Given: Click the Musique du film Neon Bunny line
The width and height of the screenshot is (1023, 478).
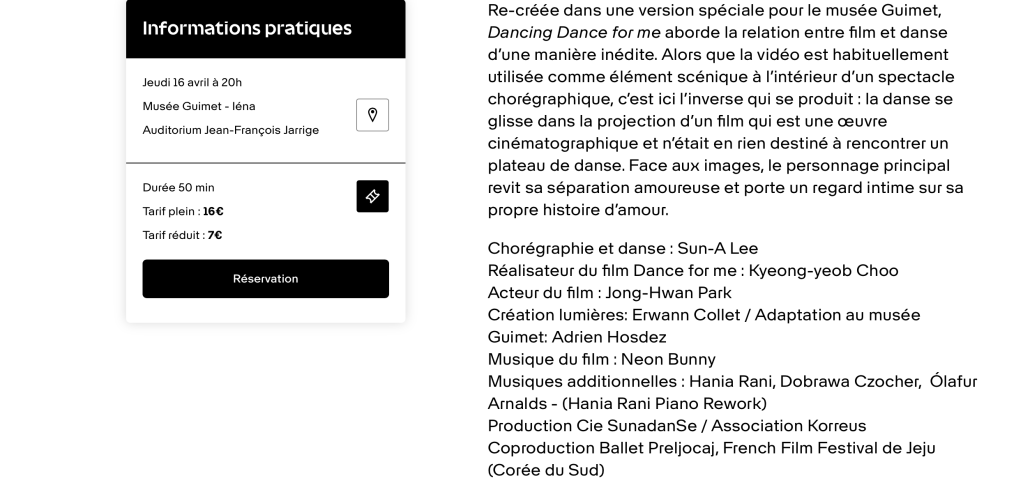Looking at the screenshot, I should point(601,359).
